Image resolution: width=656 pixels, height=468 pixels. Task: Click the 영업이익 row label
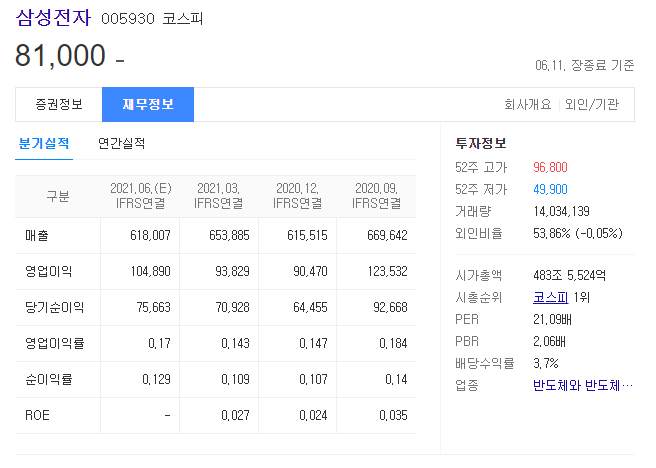click(49, 271)
